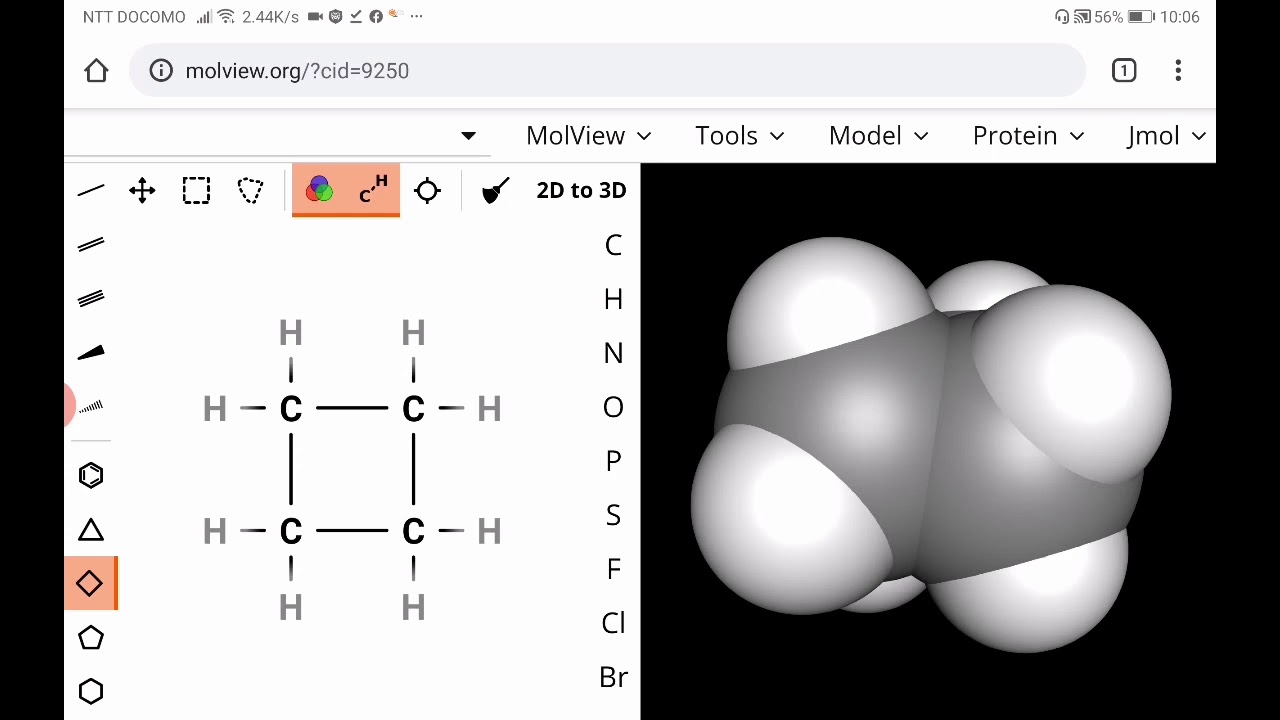Select the cyclopentane pentagon ring tool

pyautogui.click(x=91, y=638)
